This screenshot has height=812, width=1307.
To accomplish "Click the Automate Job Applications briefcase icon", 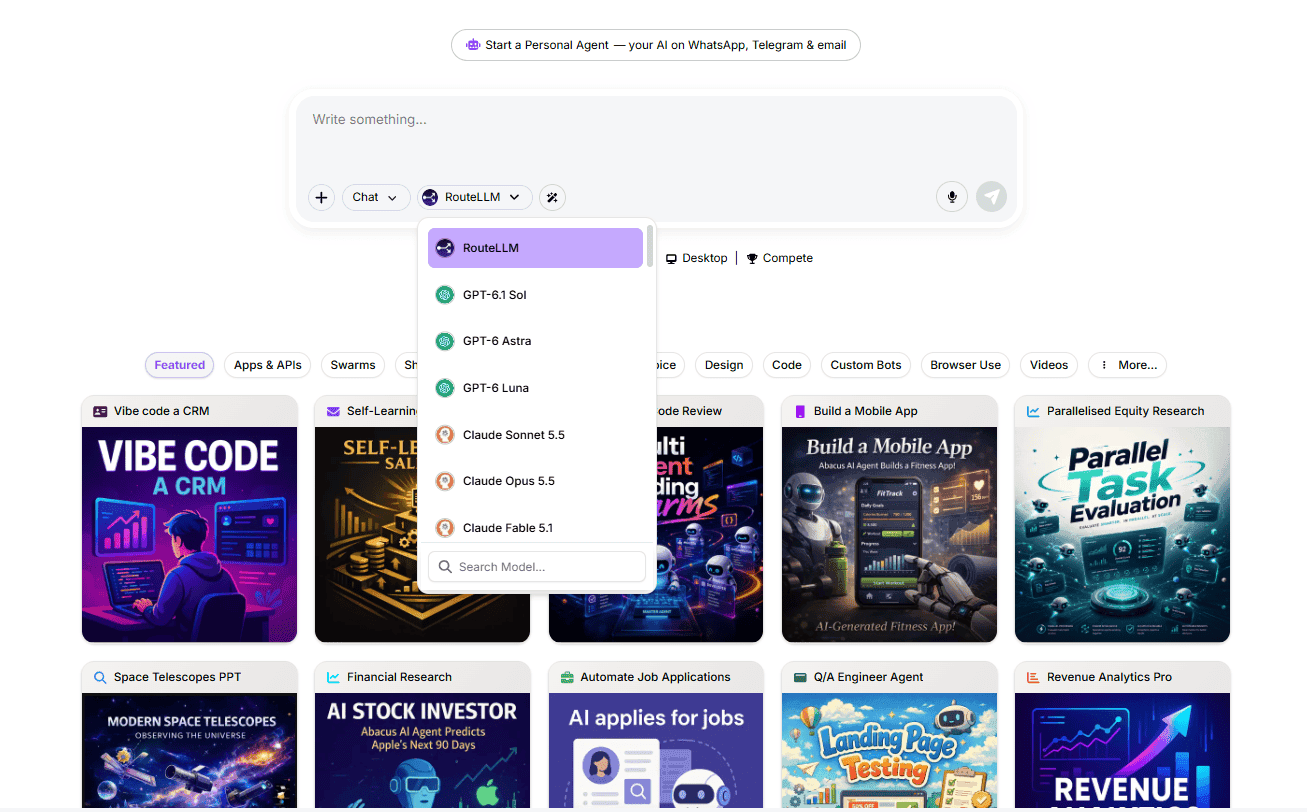I will [x=567, y=677].
